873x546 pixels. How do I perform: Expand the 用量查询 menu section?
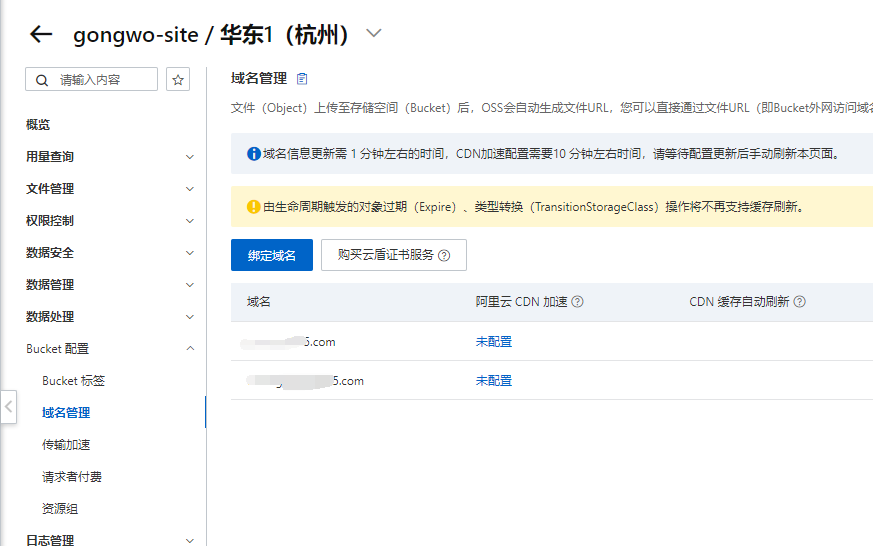[x=110, y=157]
